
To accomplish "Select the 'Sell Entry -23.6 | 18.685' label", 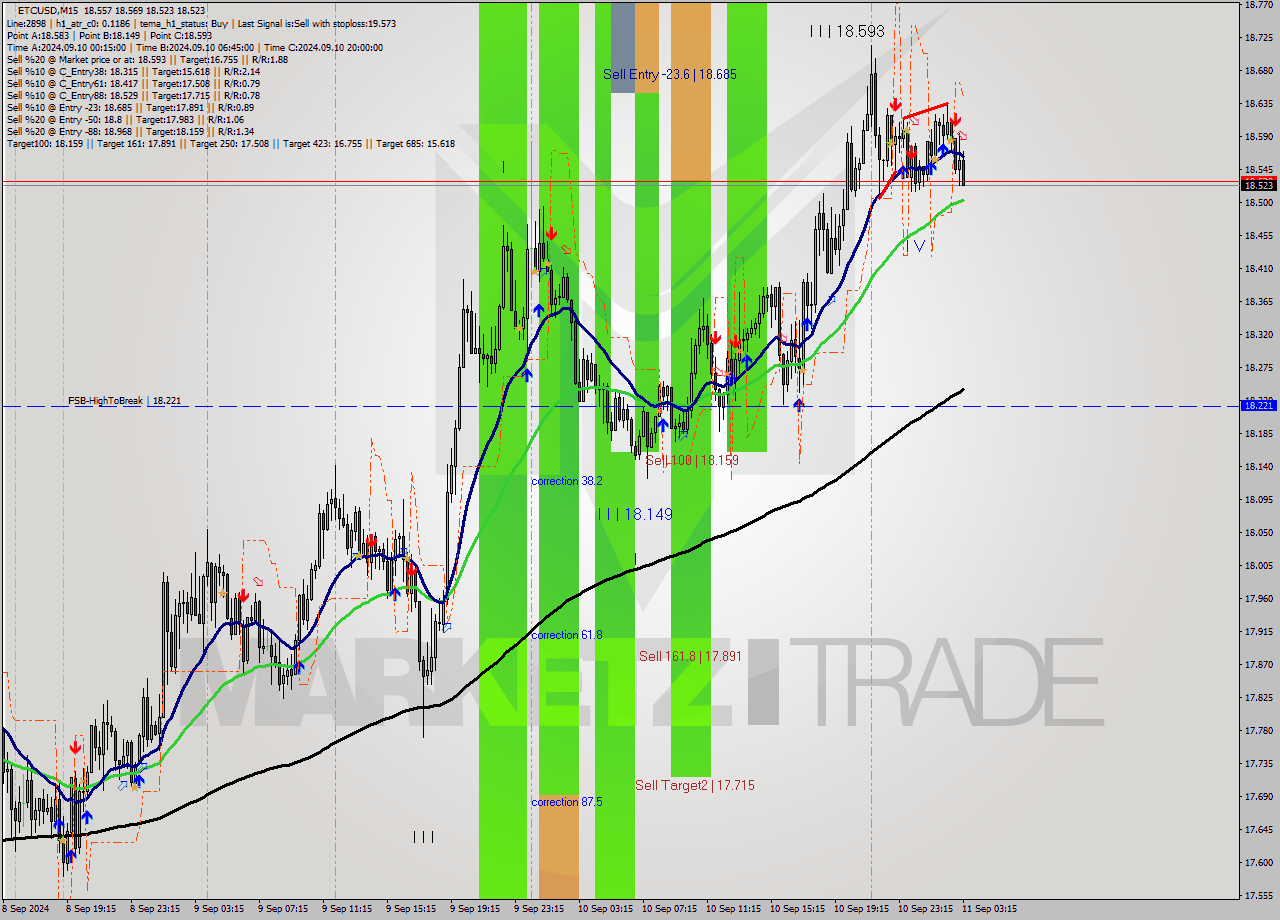I will click(670, 74).
